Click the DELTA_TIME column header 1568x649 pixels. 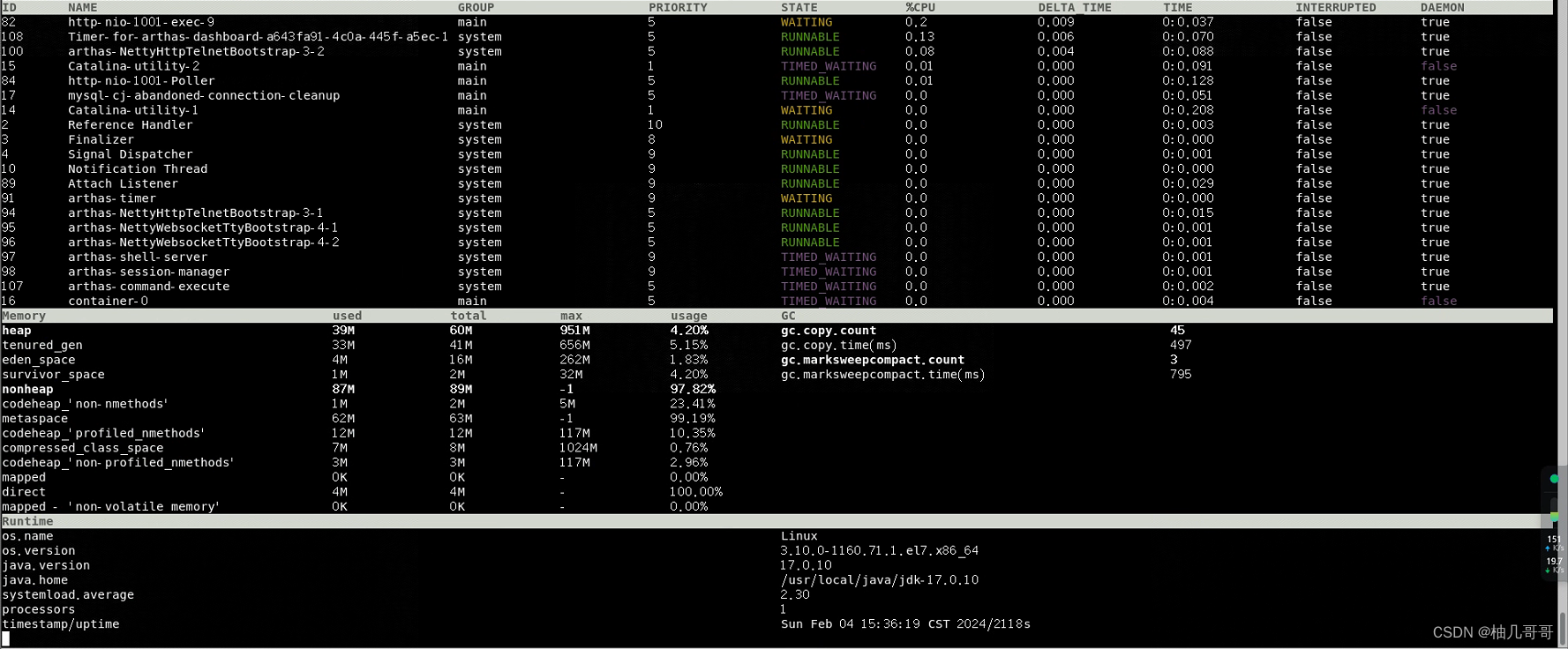click(x=1075, y=7)
